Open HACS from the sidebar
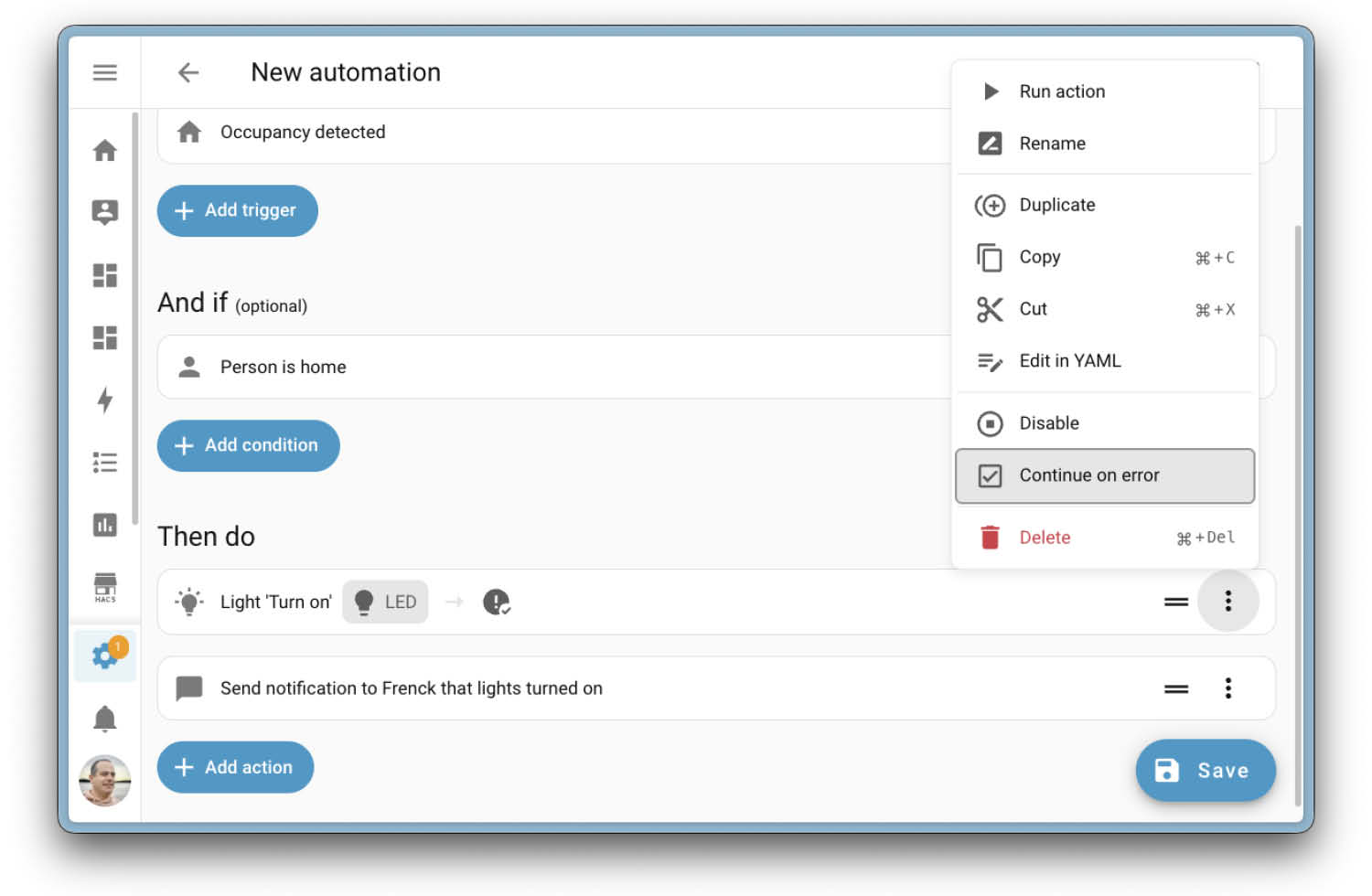This screenshot has width=1372, height=896. (x=105, y=588)
